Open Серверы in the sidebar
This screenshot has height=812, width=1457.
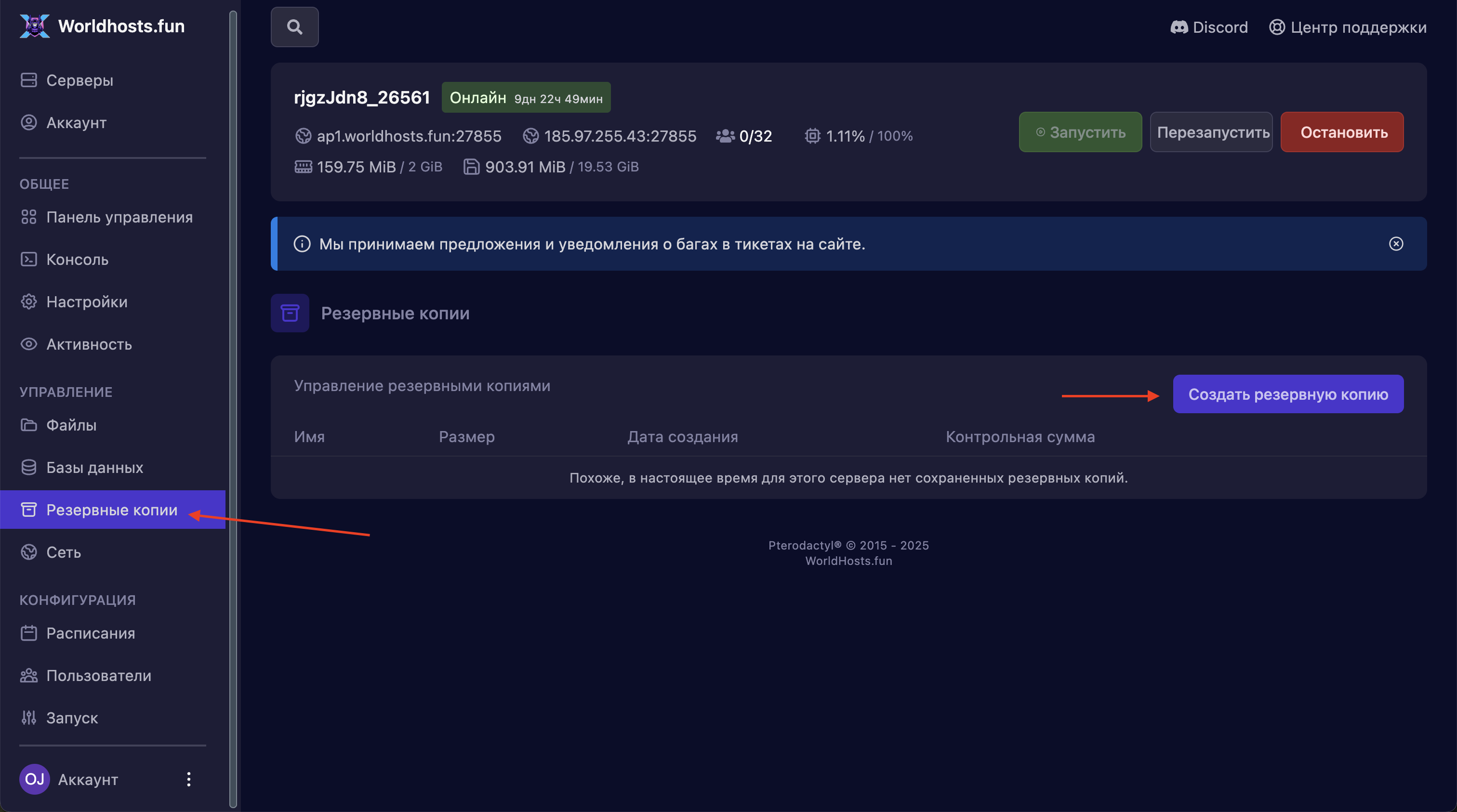(x=79, y=80)
